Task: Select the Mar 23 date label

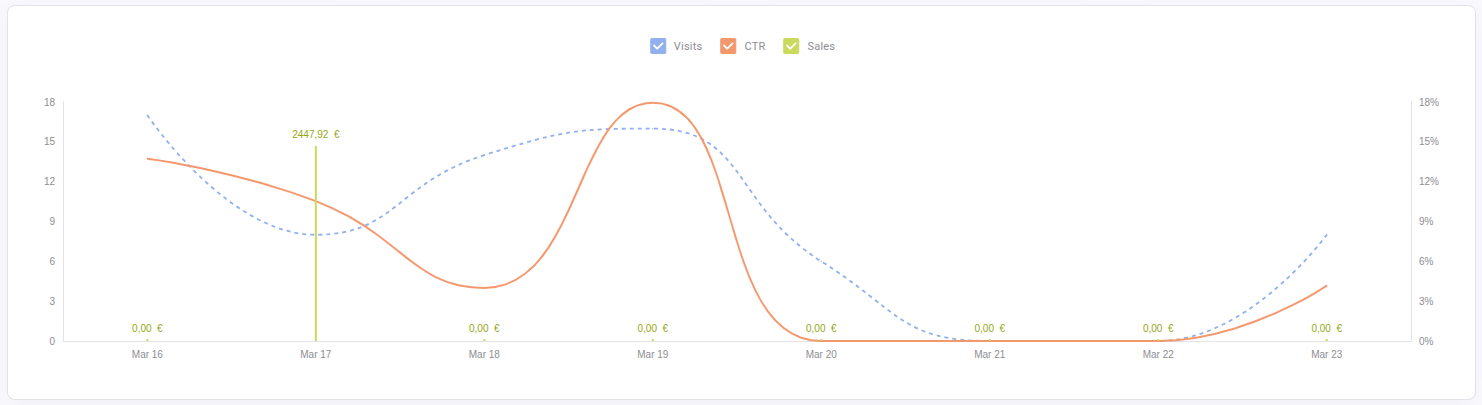Action: point(1326,354)
